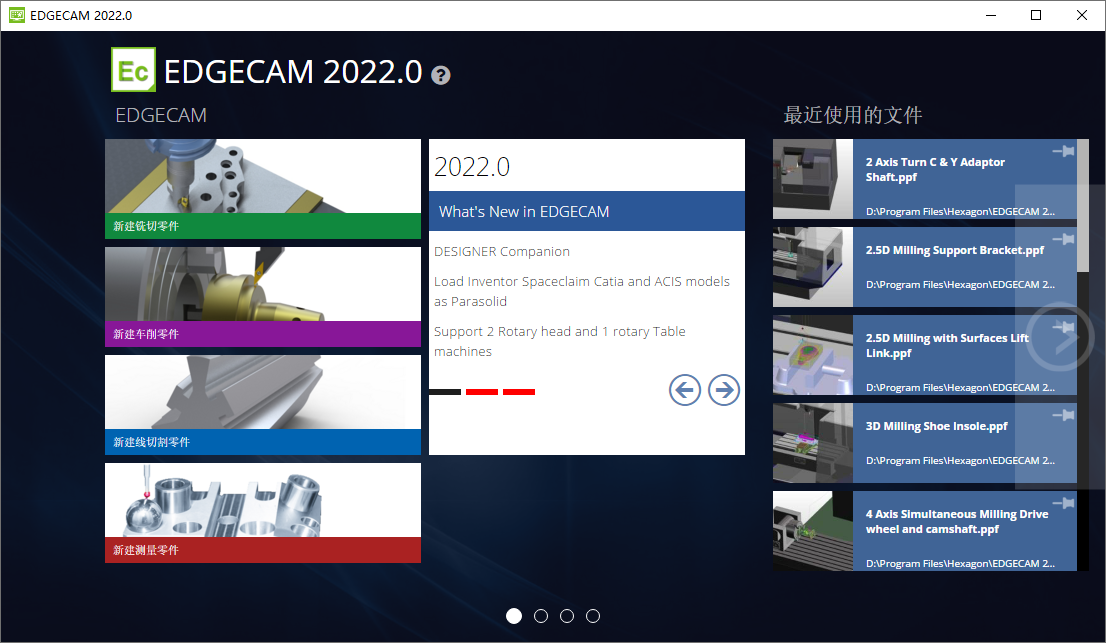Select the fourth page indicator dot
1106x643 pixels.
[592, 616]
